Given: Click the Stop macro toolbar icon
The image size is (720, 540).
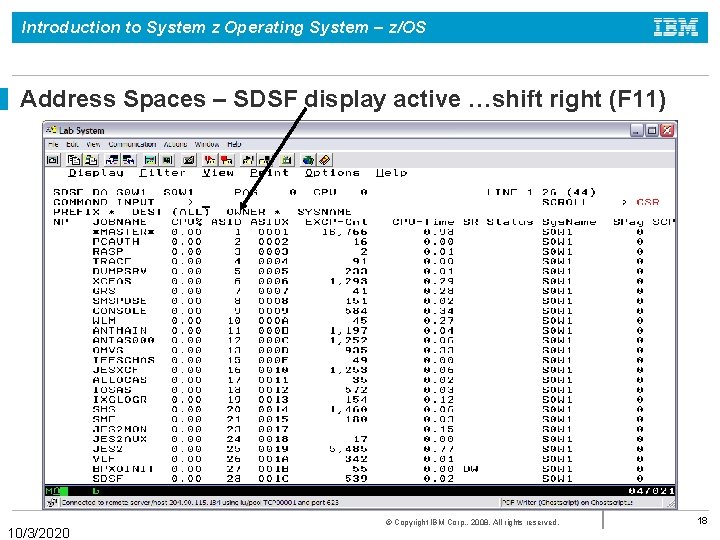Looking at the screenshot, I should pyautogui.click(x=226, y=160).
